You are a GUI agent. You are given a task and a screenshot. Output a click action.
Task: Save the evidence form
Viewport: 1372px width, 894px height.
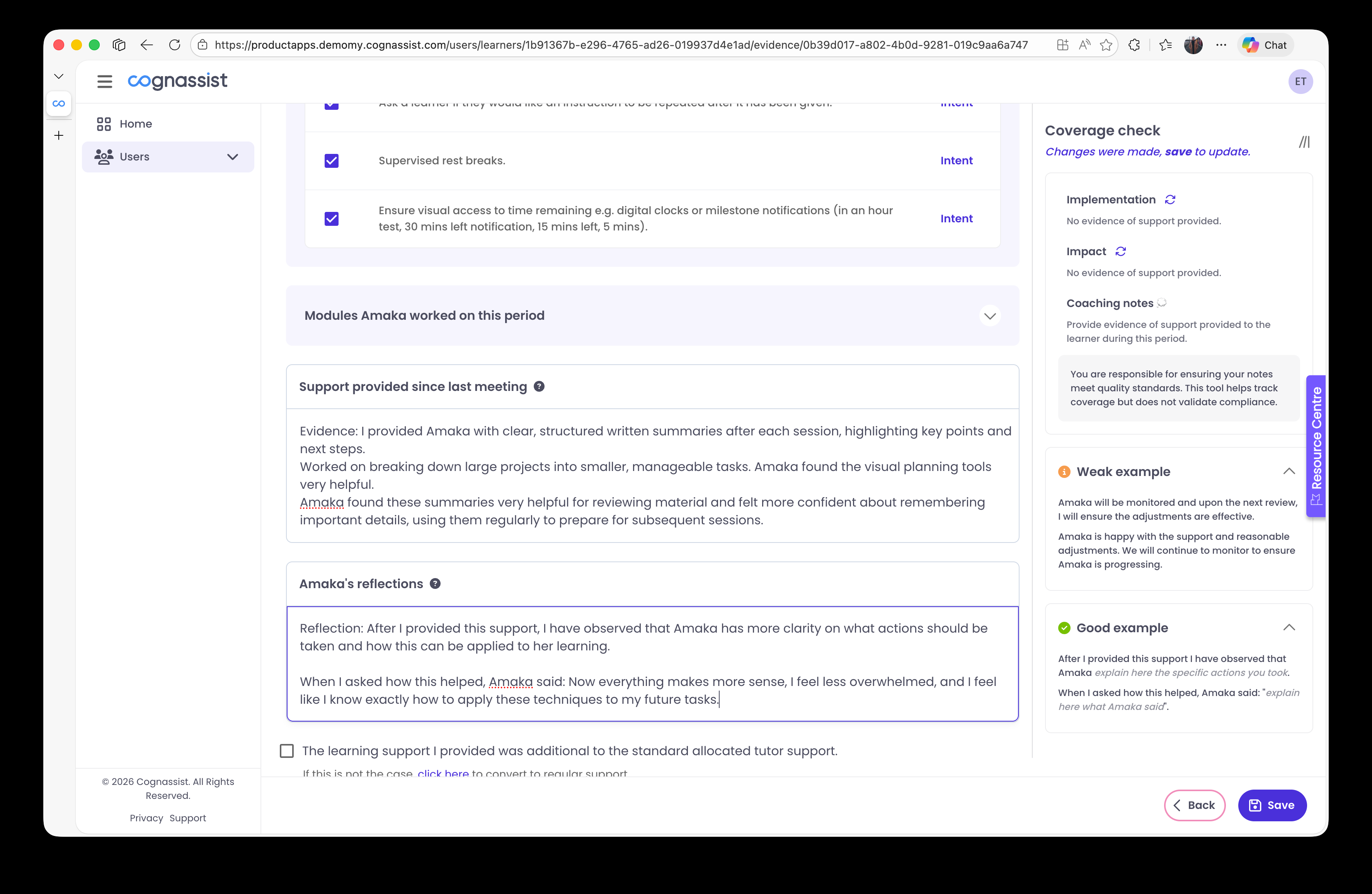click(x=1272, y=805)
